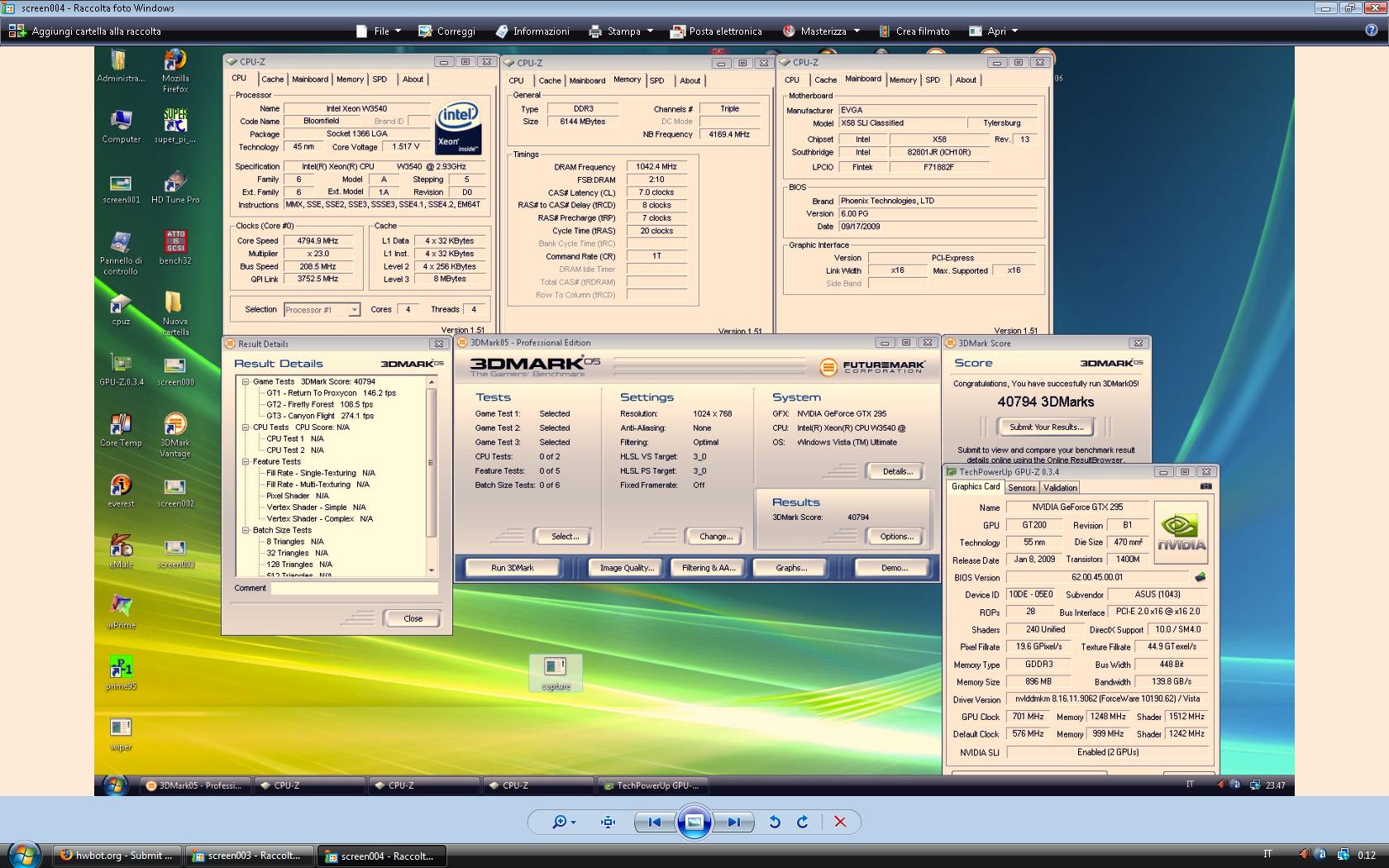
Task: Switch to screen003 taskbar window
Action: (x=250, y=856)
